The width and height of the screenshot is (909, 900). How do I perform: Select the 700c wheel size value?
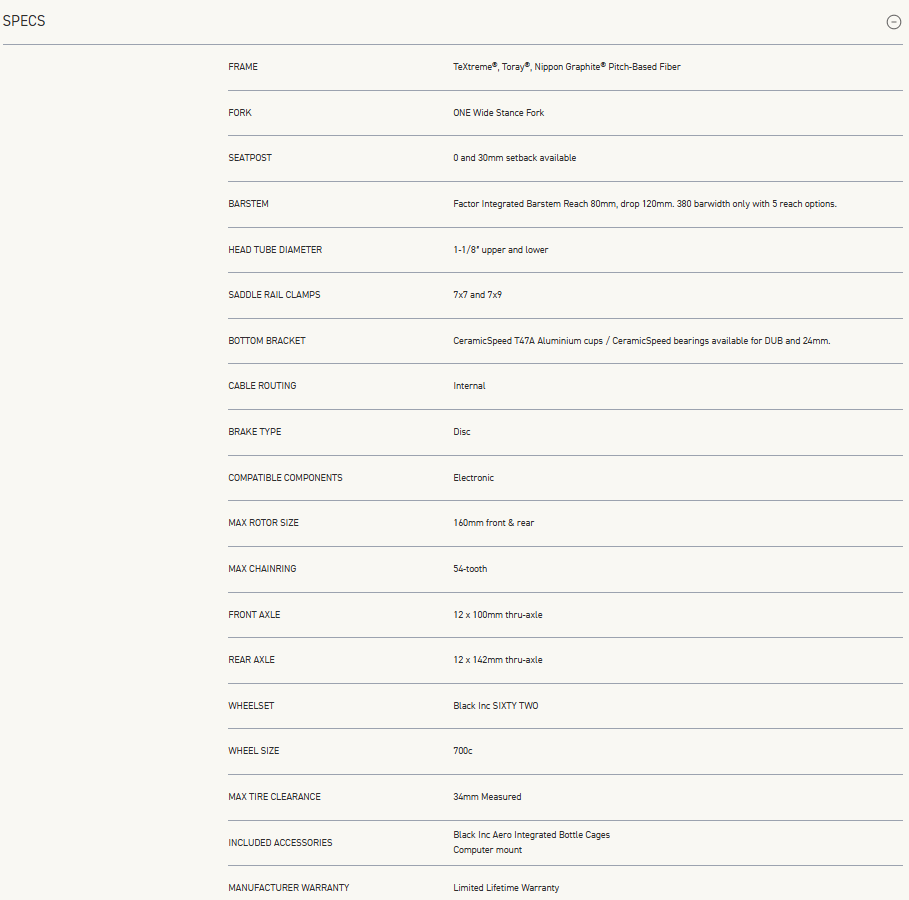click(x=463, y=750)
